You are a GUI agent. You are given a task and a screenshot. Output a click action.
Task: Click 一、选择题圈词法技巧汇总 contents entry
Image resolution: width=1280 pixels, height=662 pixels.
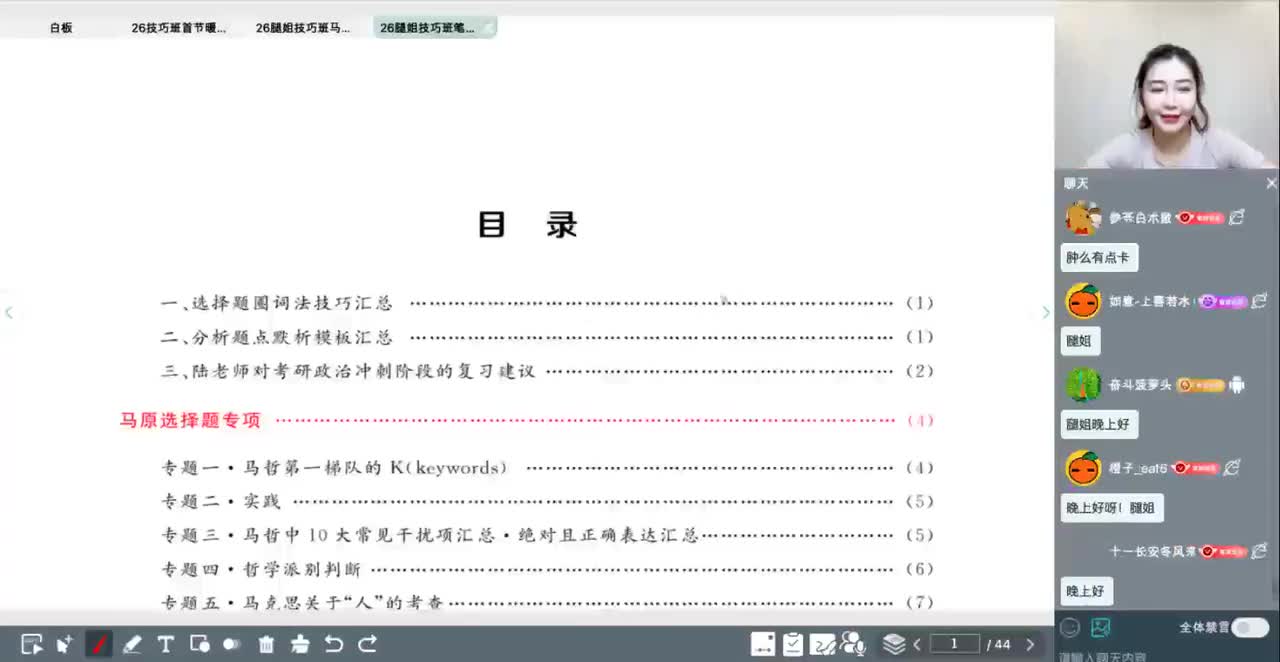[547, 303]
